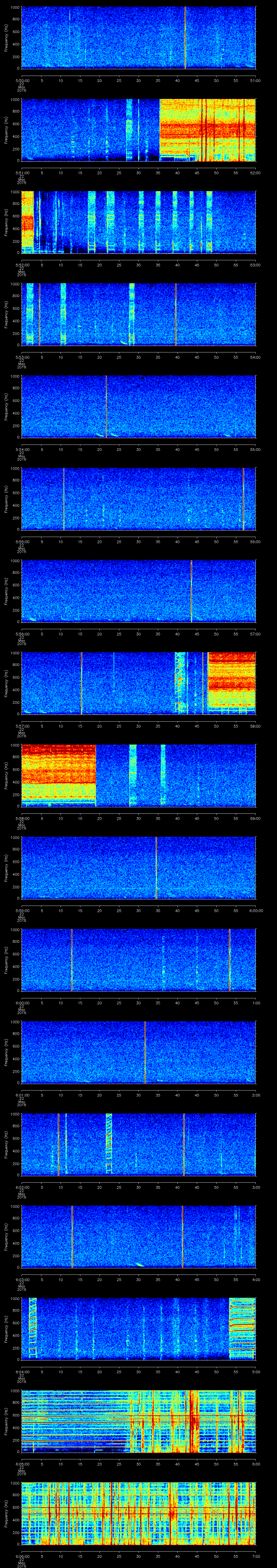
Task: Click the '57:00' end time label
Action: (x=256, y=634)
